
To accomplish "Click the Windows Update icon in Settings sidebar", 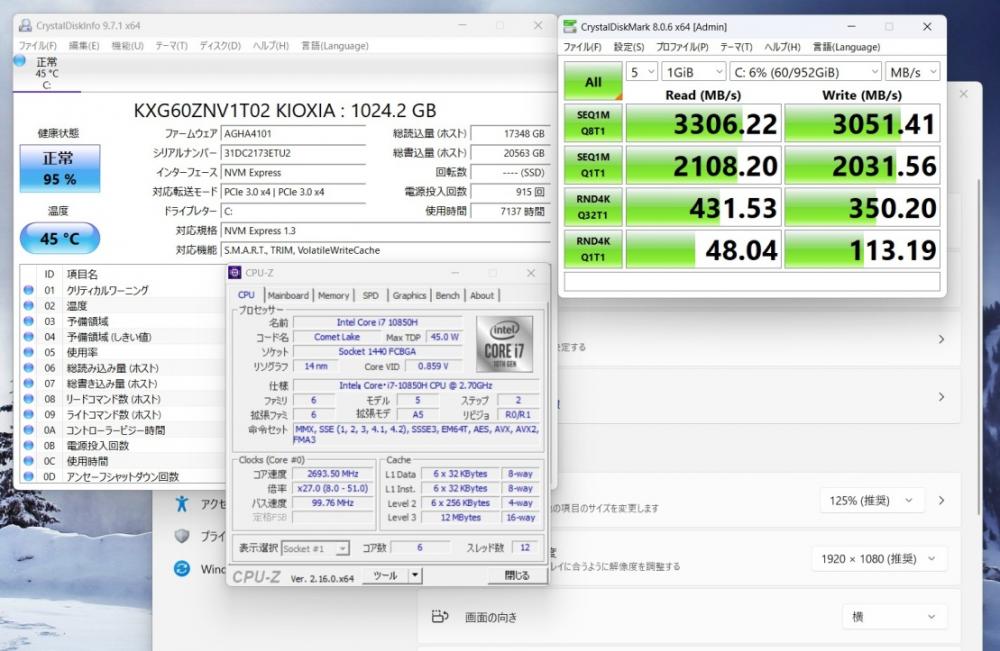I will (x=182, y=568).
